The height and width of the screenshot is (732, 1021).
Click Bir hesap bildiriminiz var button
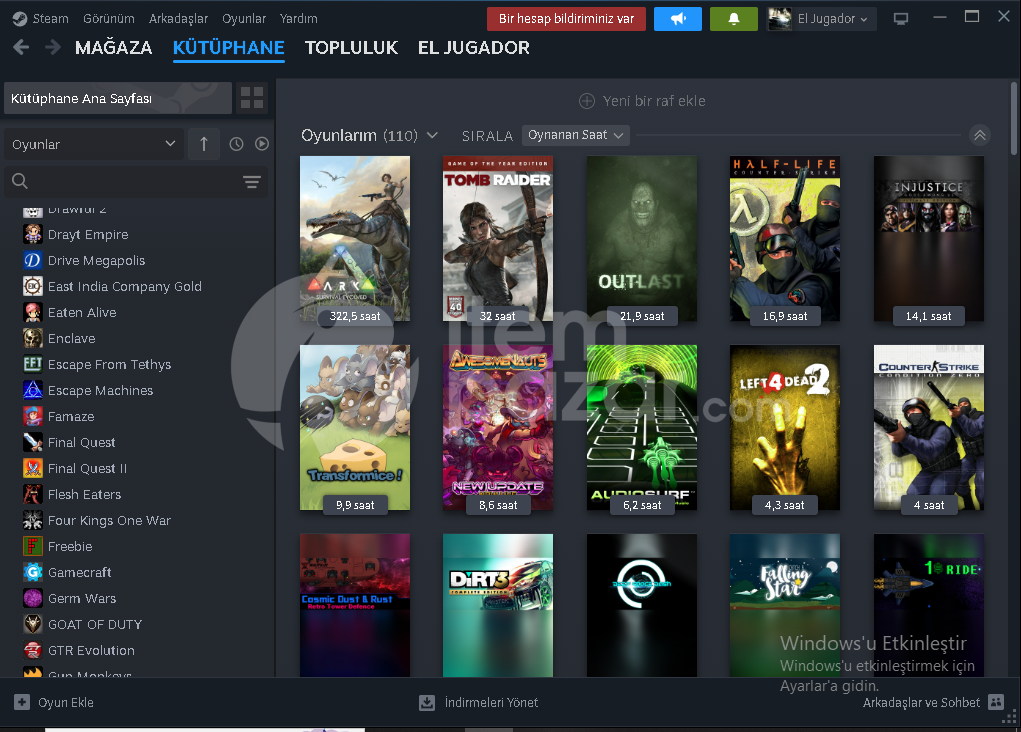(566, 19)
